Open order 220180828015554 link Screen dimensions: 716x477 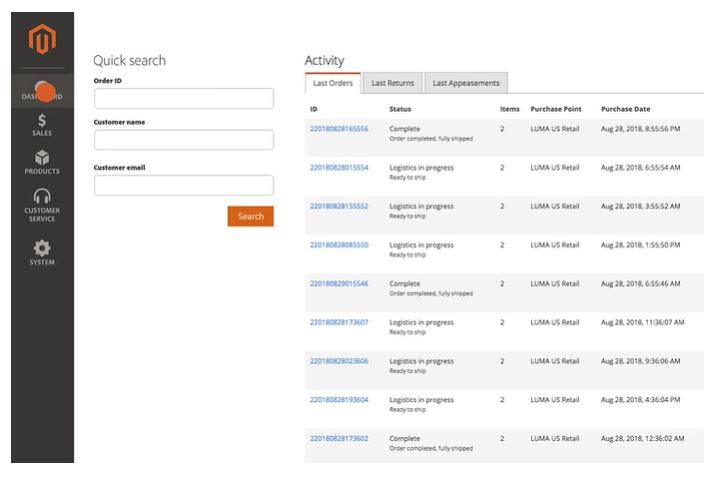pyautogui.click(x=339, y=167)
